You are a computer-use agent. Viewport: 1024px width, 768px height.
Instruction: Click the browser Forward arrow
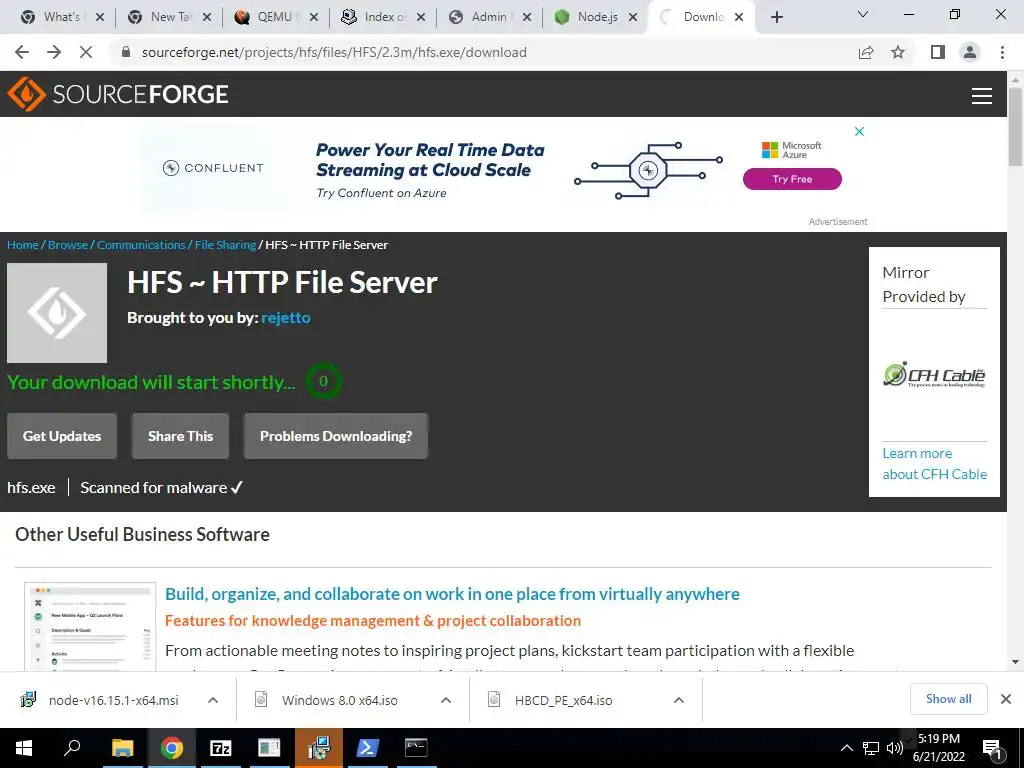click(54, 52)
